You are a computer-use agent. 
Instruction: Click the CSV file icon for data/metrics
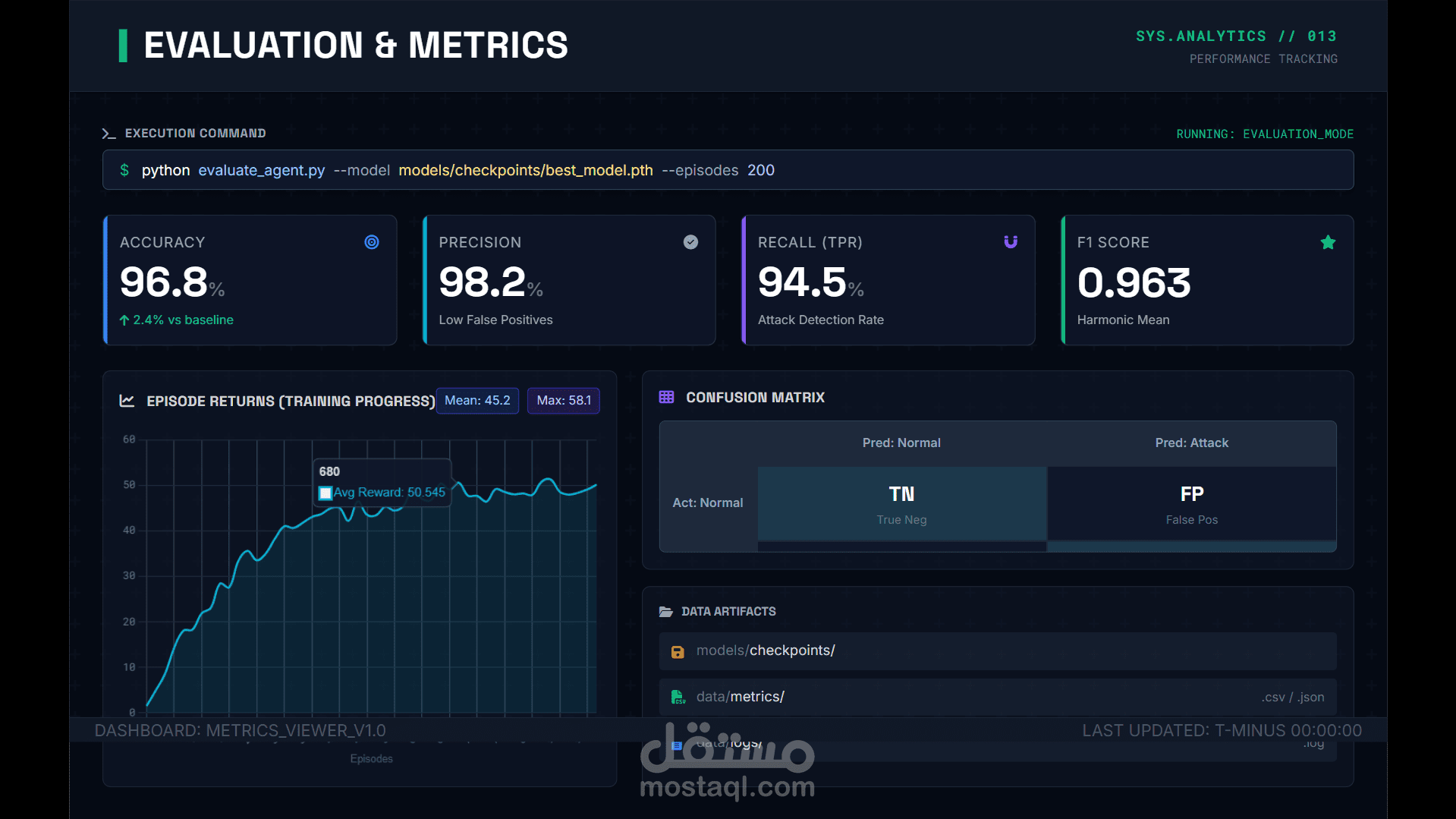point(678,697)
